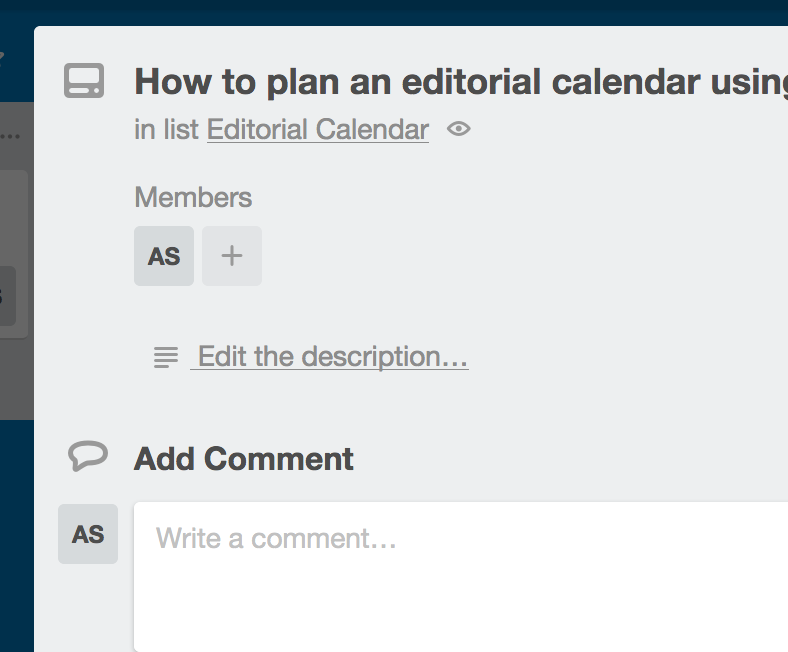The height and width of the screenshot is (652, 788).
Task: Click the AS avatar beside the comment box
Action: point(88,534)
